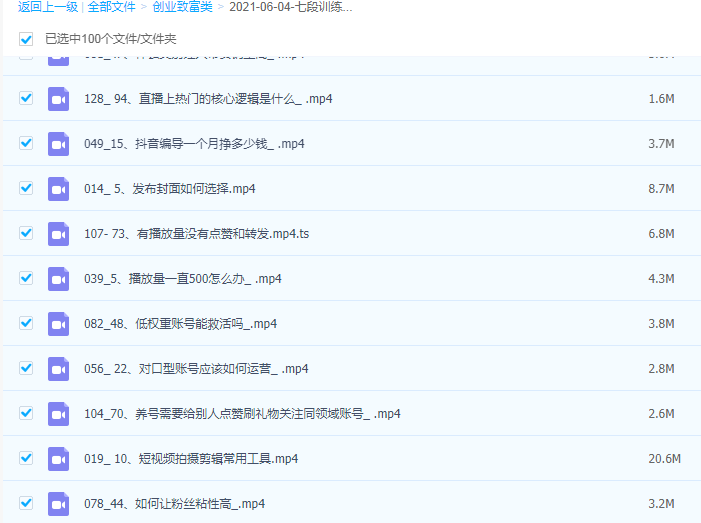Uncheck the 019_10 短视频拍摄剪辑常用工具 checkbox
This screenshot has width=701, height=523.
tap(26, 458)
